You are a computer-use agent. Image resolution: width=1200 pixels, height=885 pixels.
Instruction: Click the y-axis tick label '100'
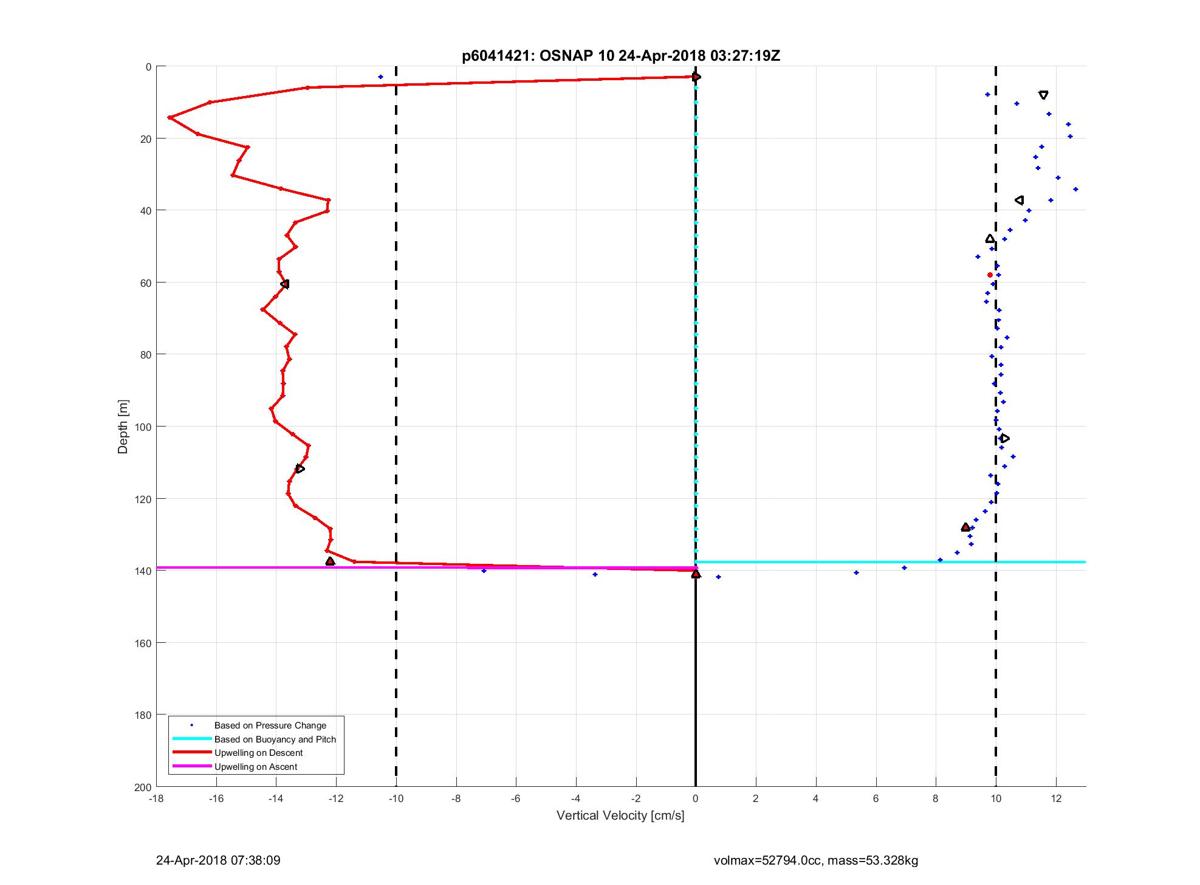pos(142,427)
